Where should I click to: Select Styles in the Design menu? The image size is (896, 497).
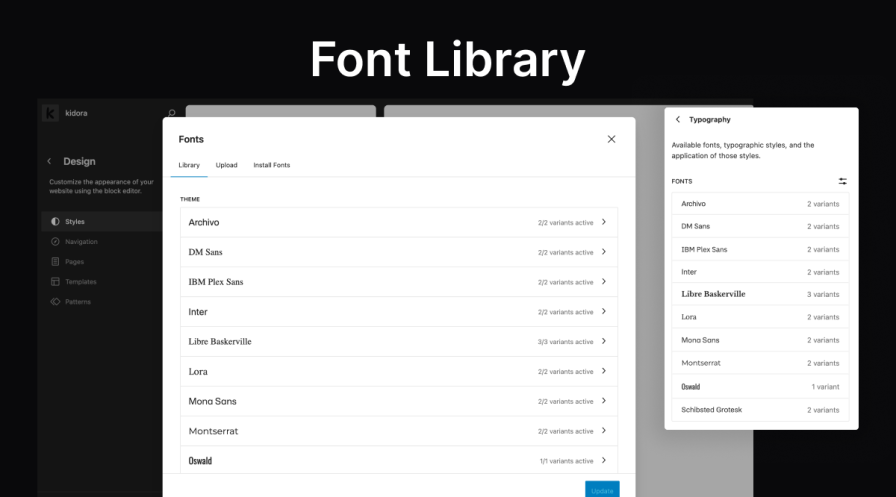(102, 222)
